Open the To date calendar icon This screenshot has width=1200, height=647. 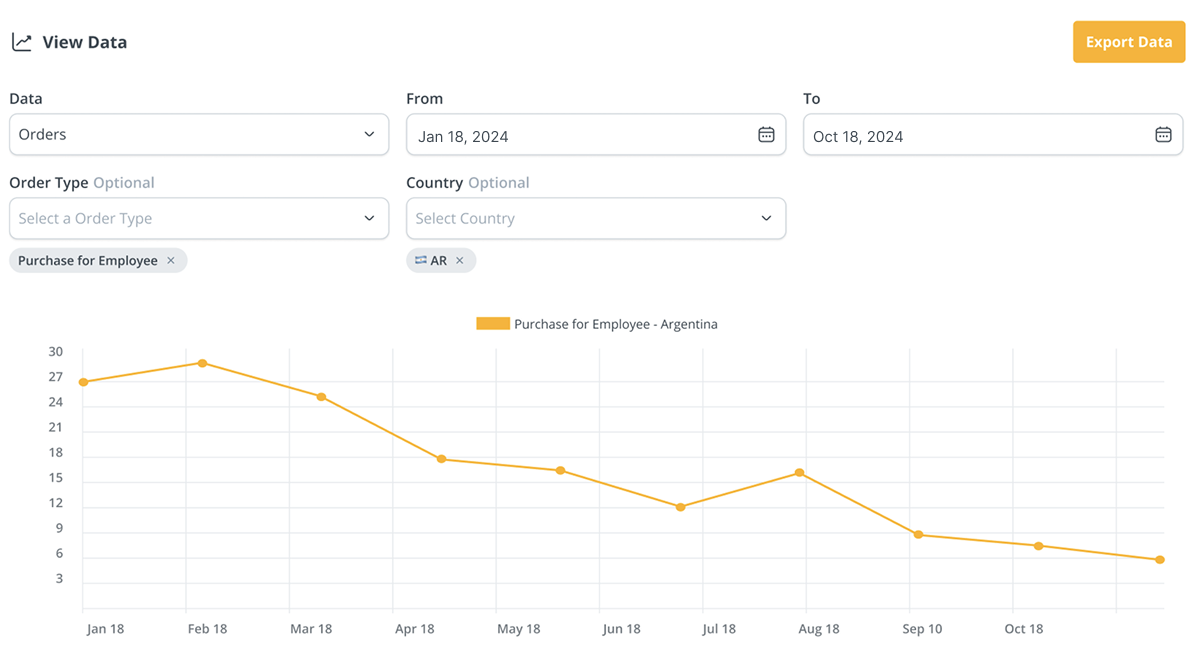(1163, 135)
